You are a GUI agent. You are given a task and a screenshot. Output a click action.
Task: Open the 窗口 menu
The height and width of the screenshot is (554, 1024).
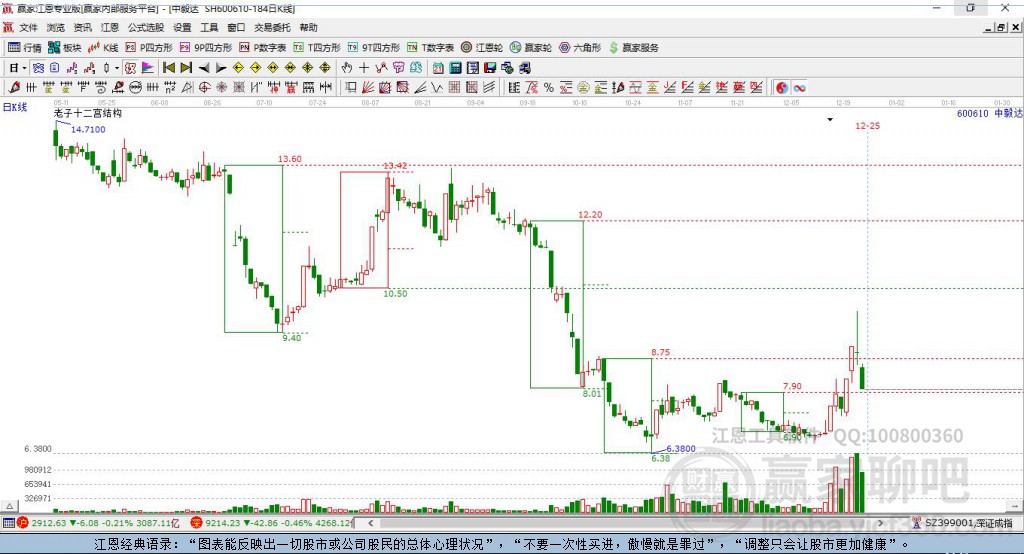click(236, 27)
